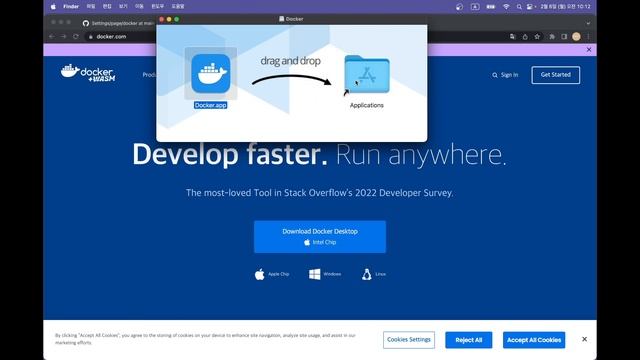
Task: Click the translate page icon in browser
Action: click(513, 37)
